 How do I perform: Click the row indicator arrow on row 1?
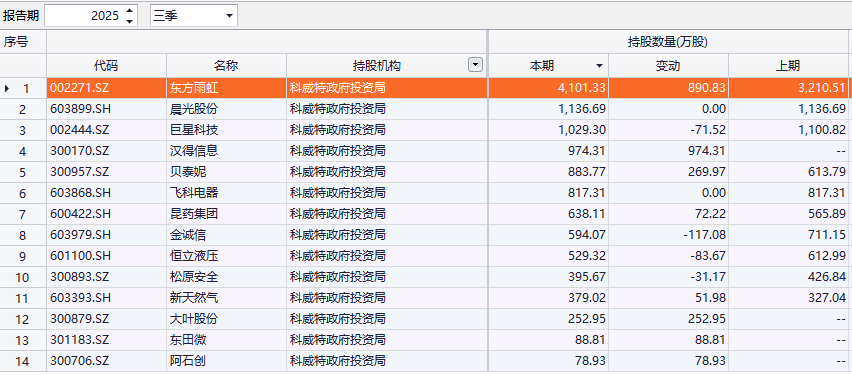[7, 88]
